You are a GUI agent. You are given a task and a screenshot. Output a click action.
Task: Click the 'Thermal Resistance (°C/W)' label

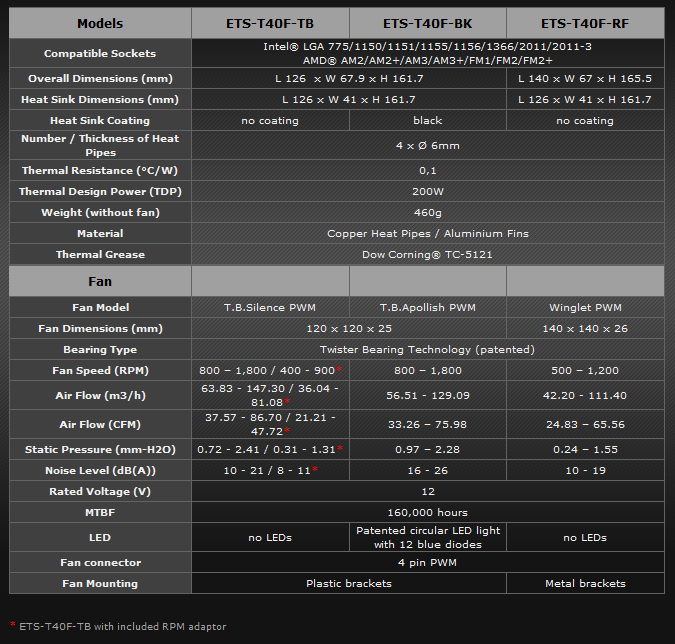pos(100,170)
